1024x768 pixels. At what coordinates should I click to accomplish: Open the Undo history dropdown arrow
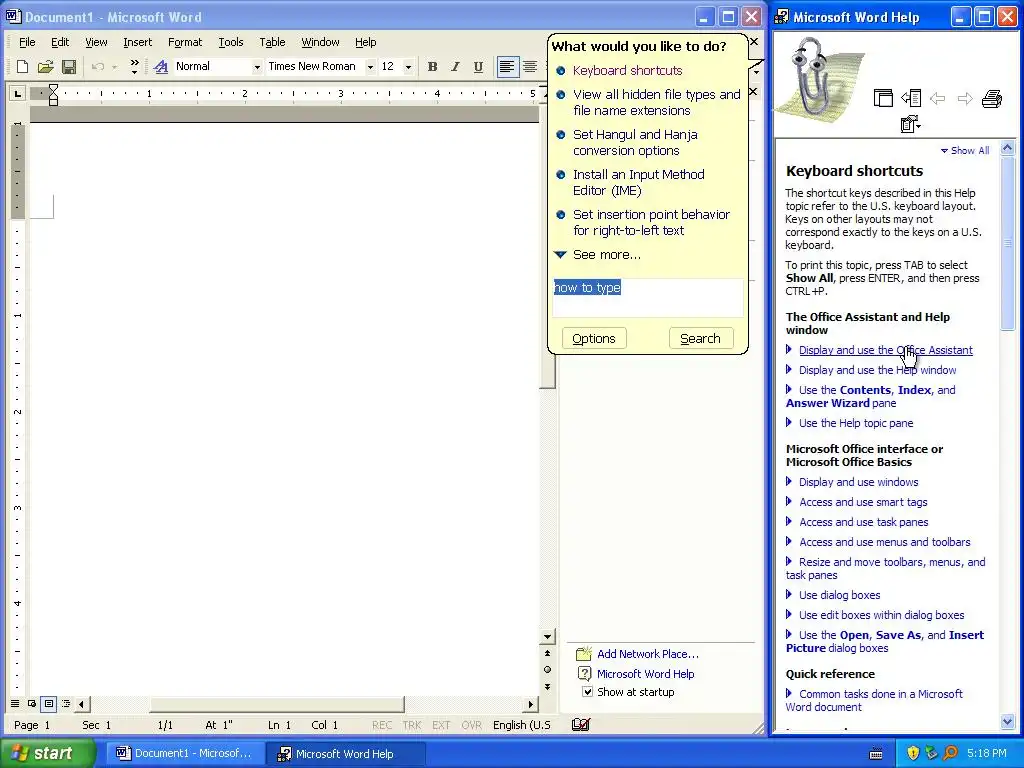(x=114, y=67)
